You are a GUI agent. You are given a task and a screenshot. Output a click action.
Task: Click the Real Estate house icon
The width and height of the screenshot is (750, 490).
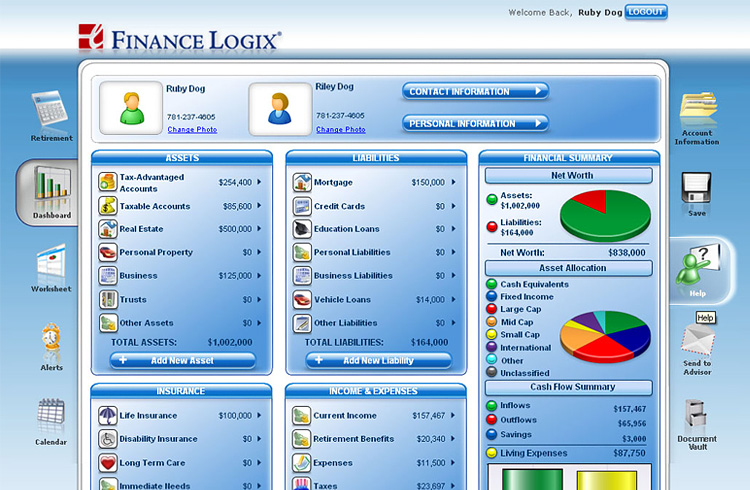(108, 229)
